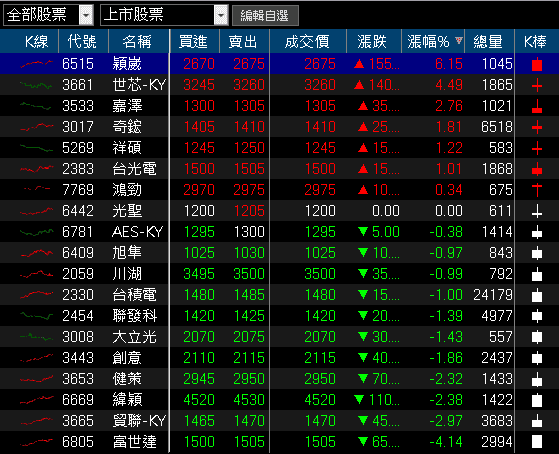Screen dimensions: 559x454
Task: Select stock name 健策
Action: click(x=127, y=379)
